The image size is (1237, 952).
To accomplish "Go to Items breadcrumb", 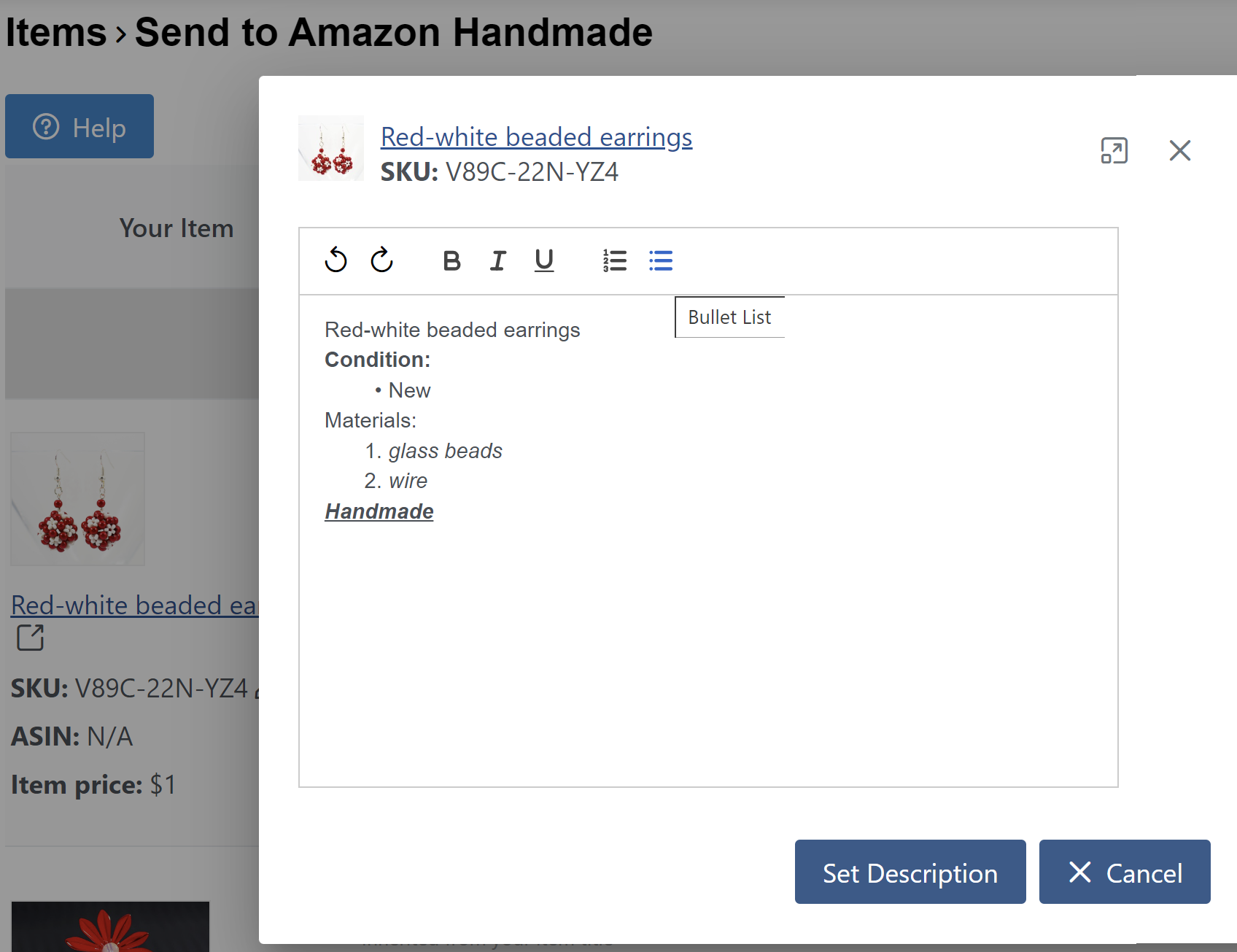I will (56, 33).
